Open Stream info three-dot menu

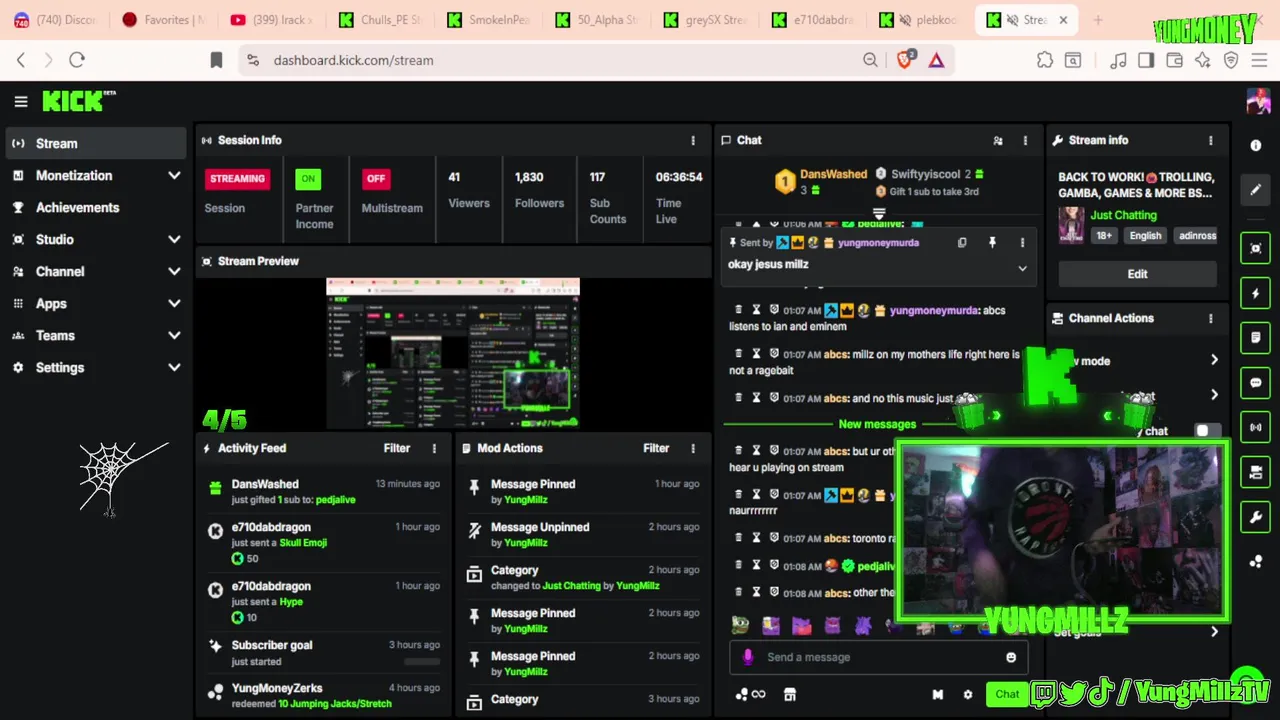tap(1211, 141)
